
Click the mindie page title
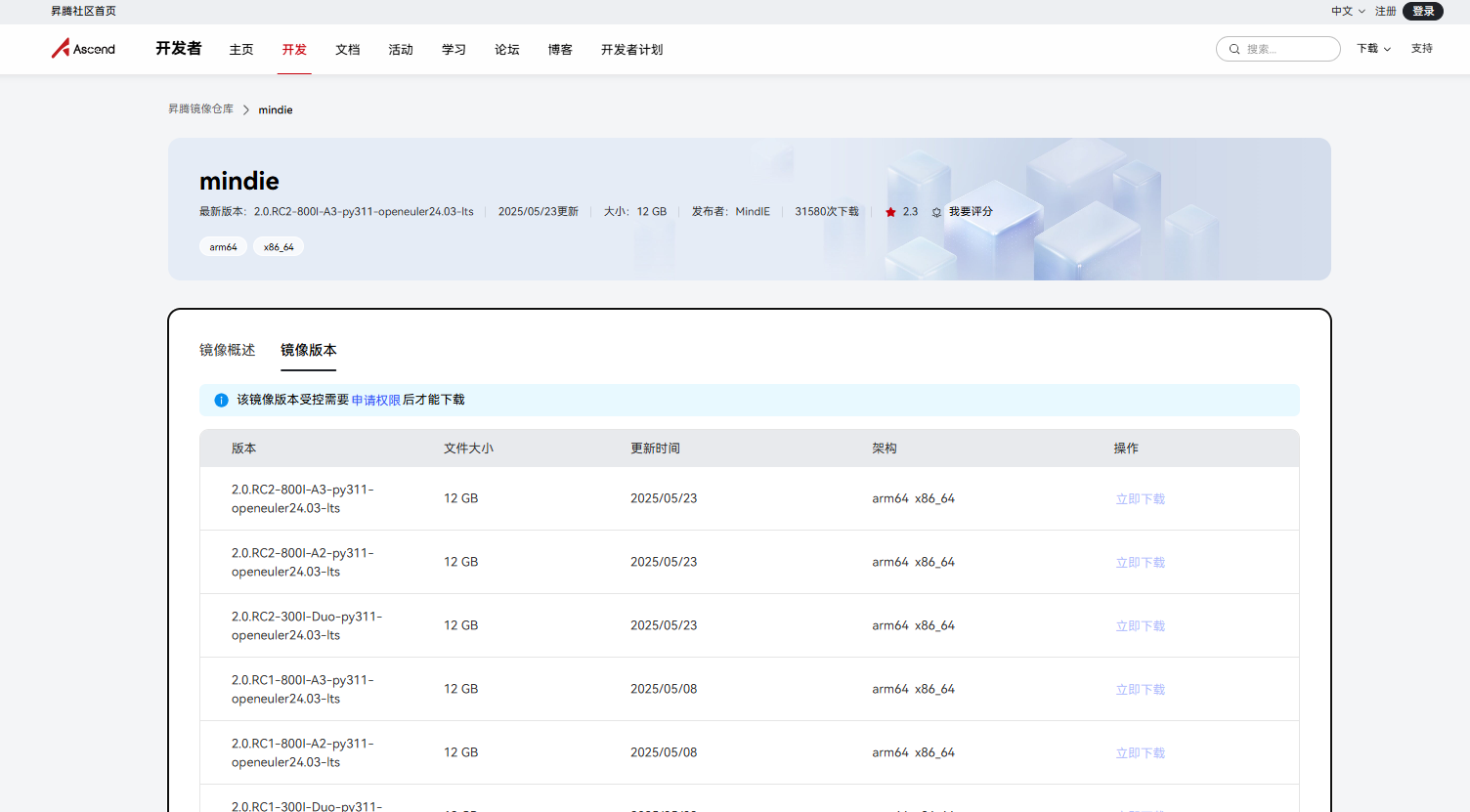[239, 181]
